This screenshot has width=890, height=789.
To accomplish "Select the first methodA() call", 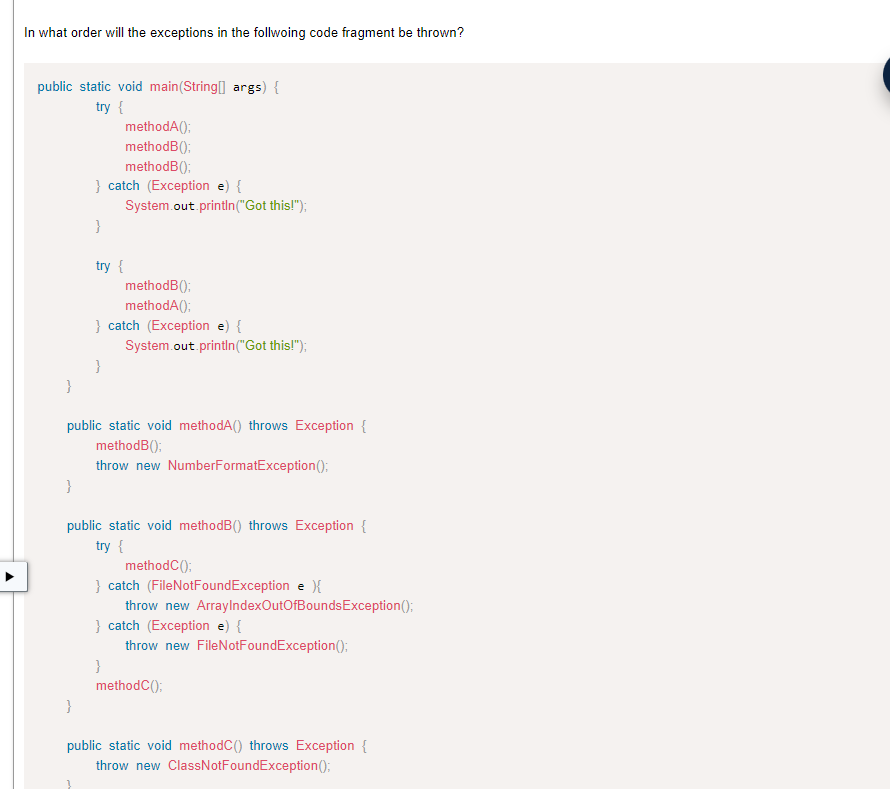I will [156, 126].
